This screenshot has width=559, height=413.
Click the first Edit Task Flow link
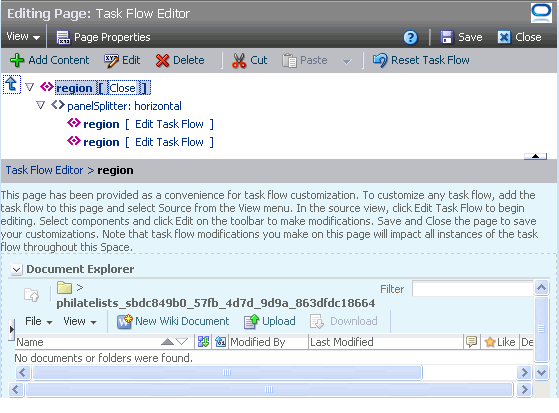(x=169, y=124)
